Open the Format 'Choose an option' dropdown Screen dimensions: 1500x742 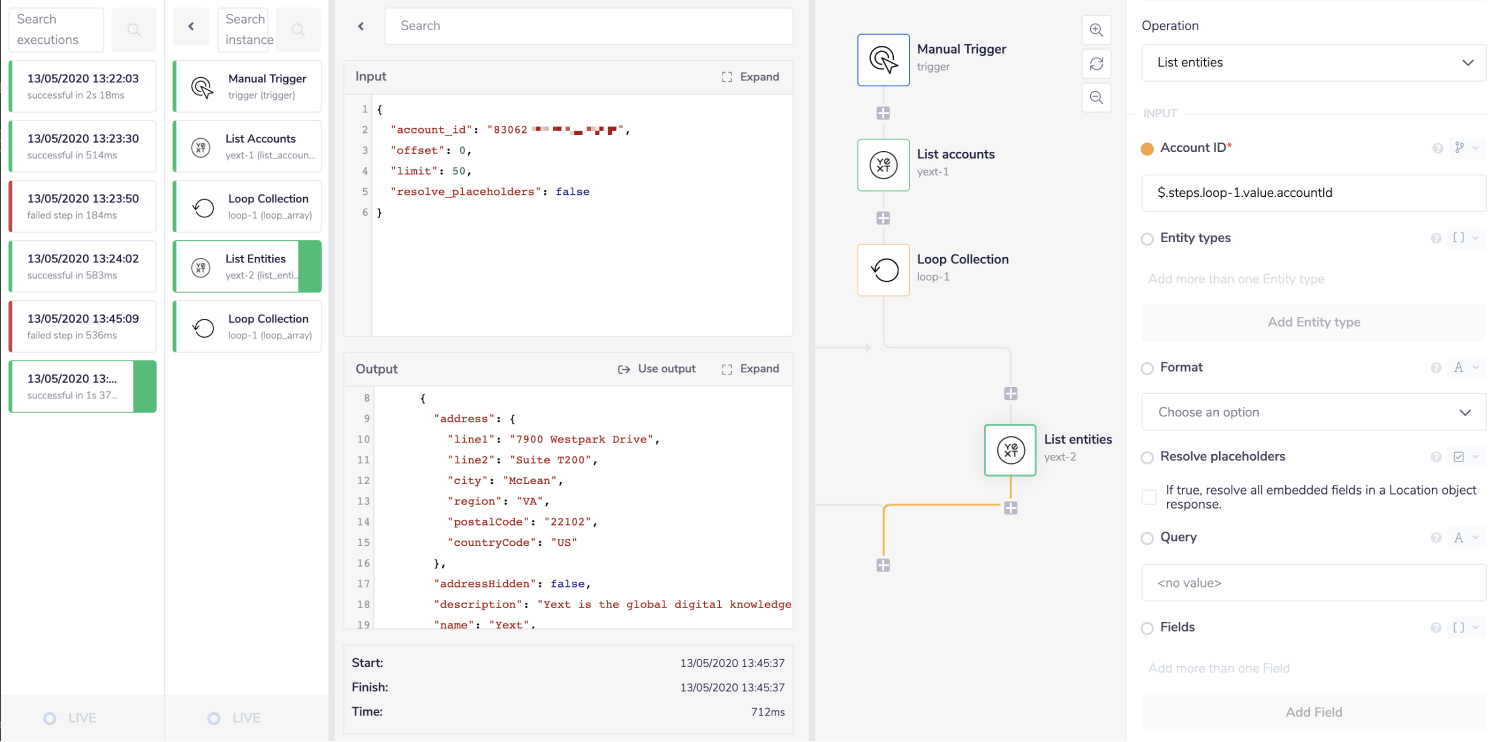(x=1313, y=412)
